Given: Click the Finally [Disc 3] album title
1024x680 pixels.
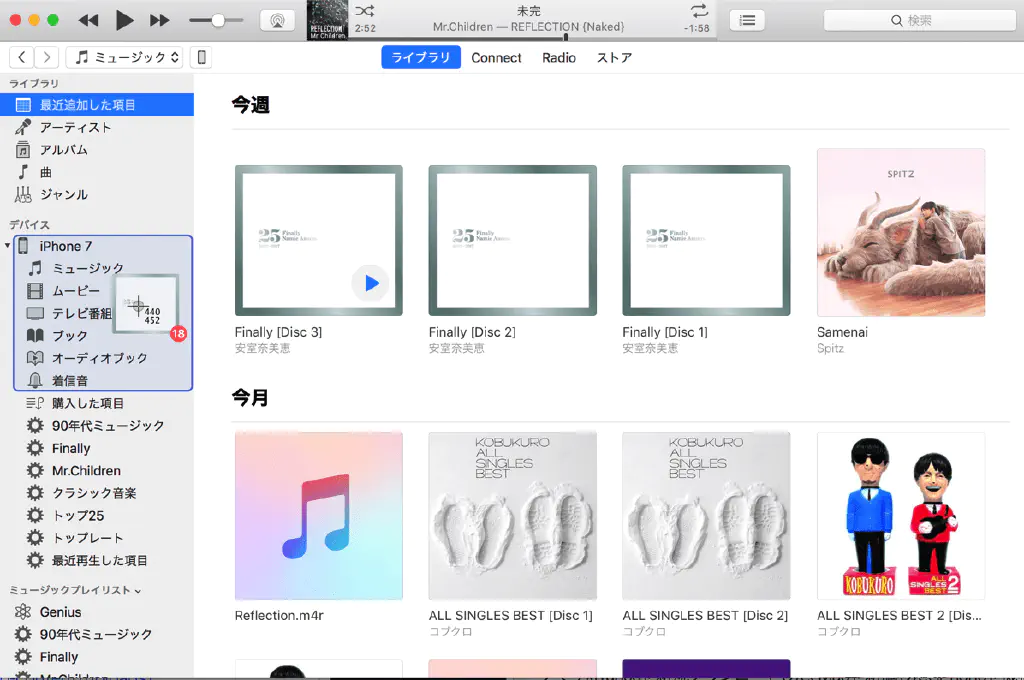Looking at the screenshot, I should 278,332.
